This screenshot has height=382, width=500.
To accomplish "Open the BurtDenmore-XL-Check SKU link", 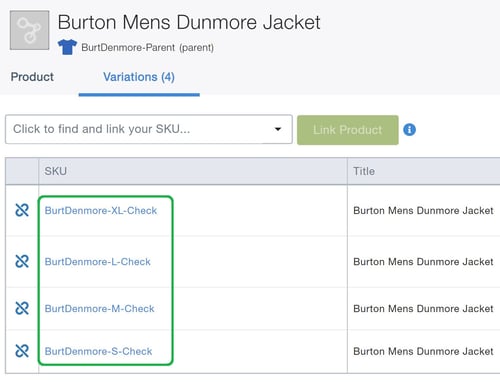I will (101, 211).
